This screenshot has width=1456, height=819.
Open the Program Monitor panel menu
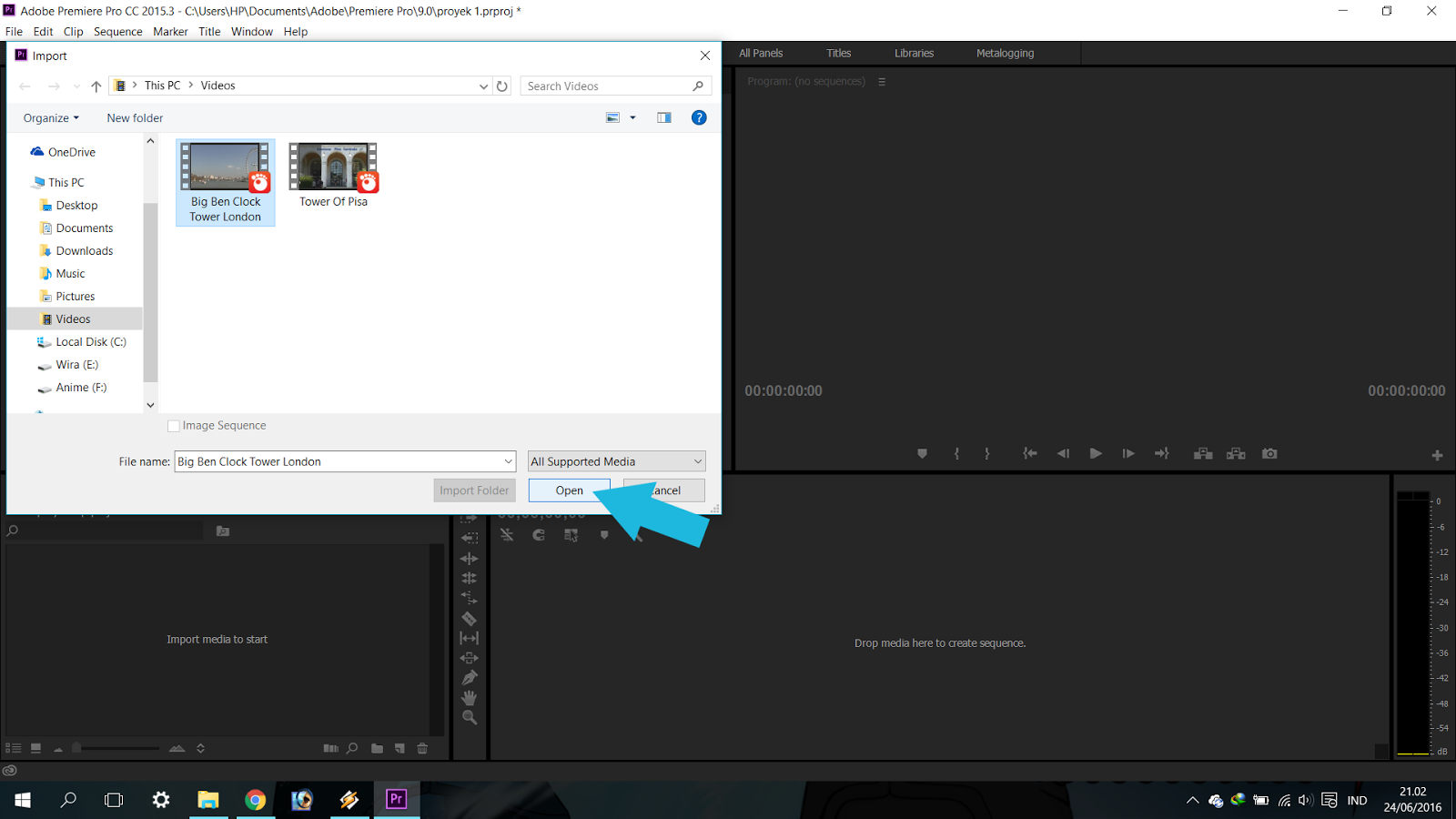tap(881, 82)
